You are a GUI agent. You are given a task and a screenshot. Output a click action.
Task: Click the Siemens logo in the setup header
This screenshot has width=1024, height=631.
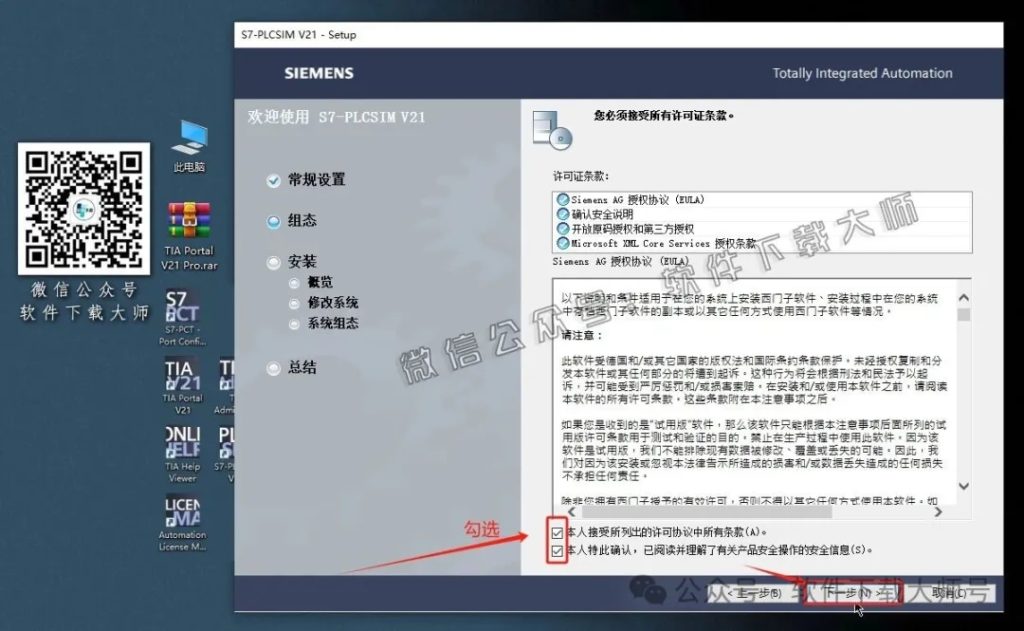321,73
